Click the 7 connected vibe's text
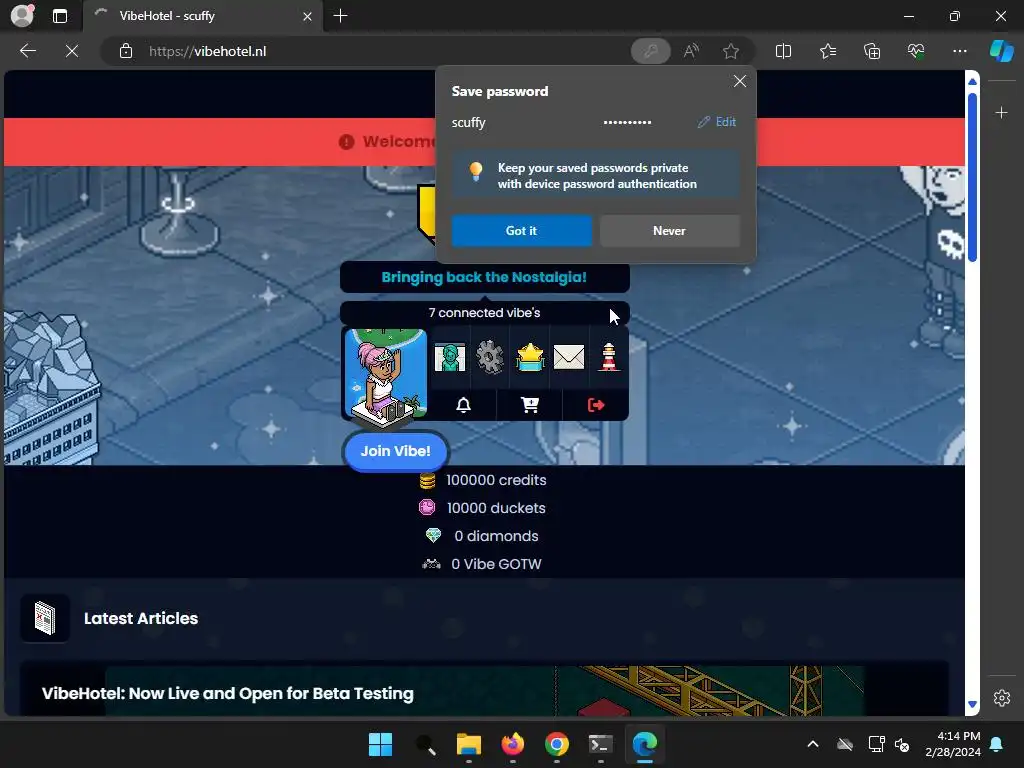 pyautogui.click(x=485, y=313)
